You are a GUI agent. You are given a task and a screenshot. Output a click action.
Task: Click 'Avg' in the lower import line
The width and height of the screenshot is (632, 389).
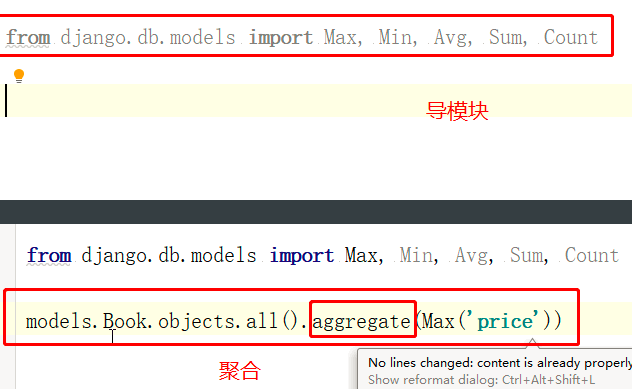(x=472, y=256)
